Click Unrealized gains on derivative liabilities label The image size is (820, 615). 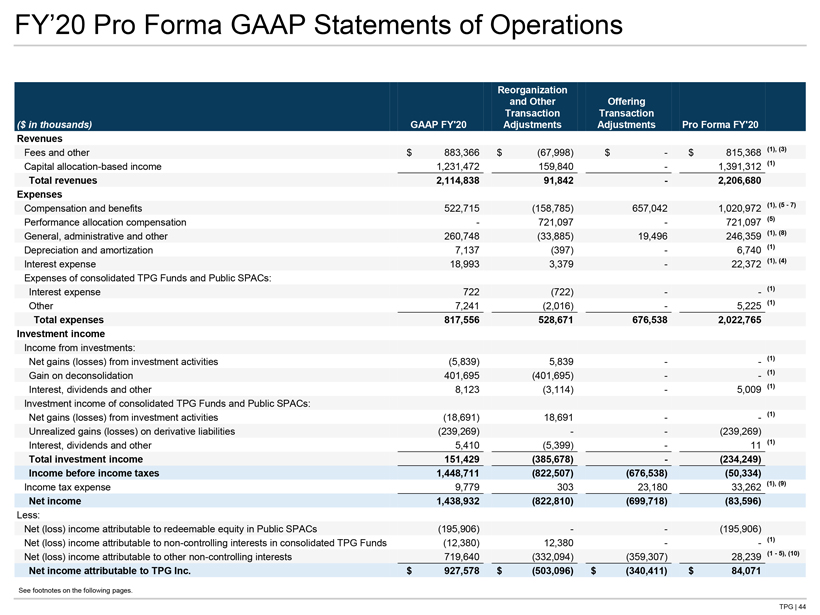click(132, 431)
